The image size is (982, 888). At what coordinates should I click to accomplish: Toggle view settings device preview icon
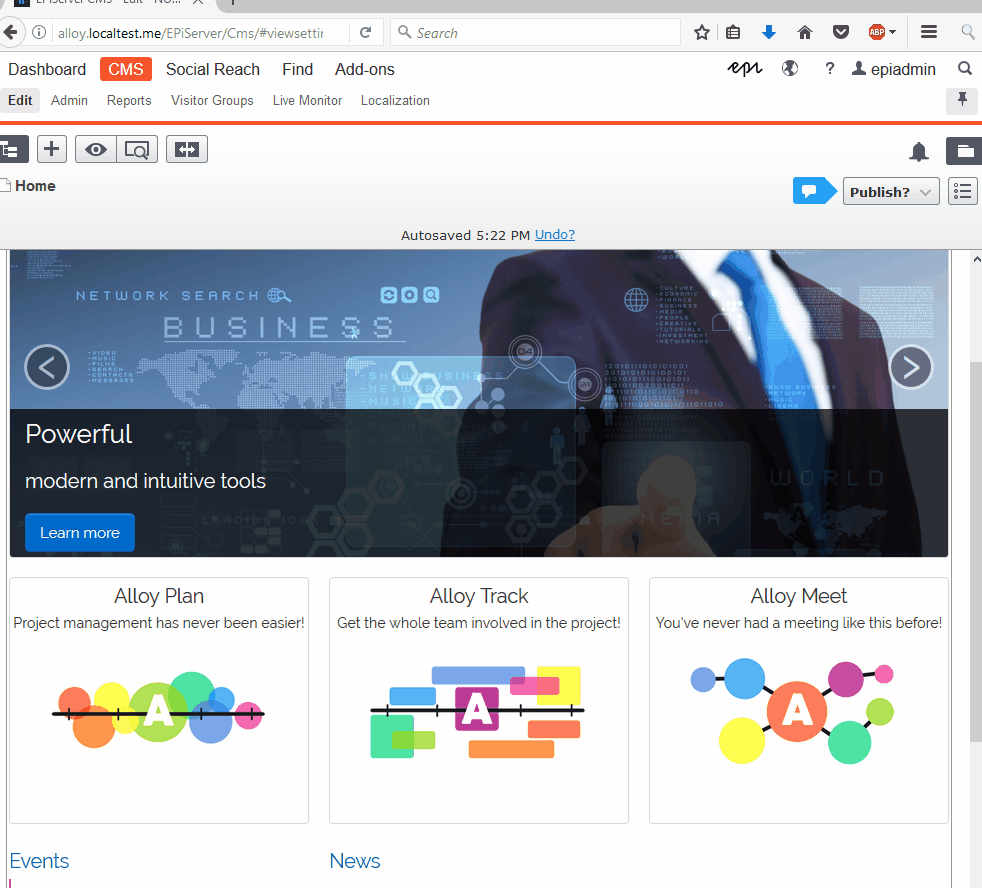(x=137, y=149)
